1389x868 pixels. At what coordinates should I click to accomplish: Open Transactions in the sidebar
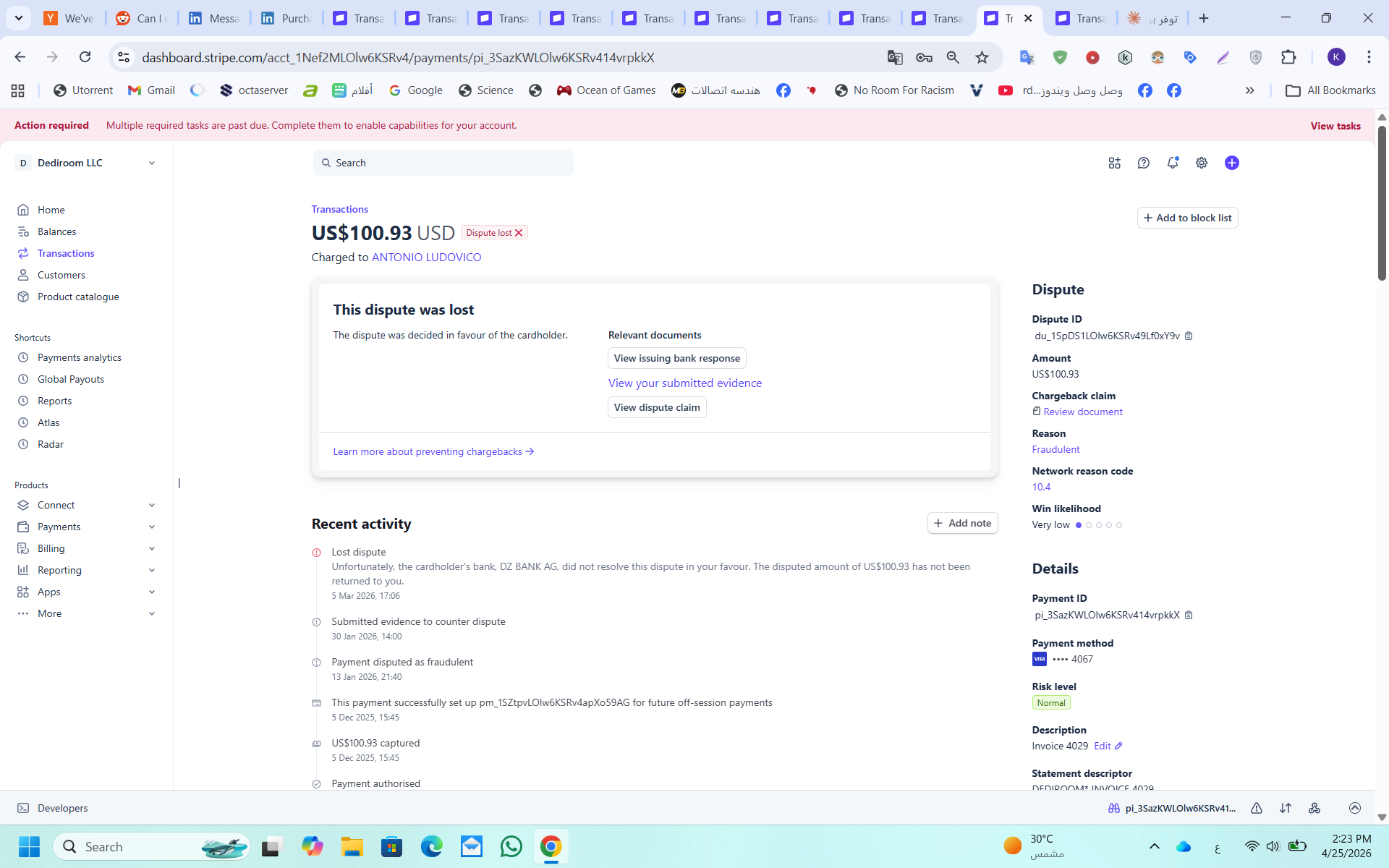pos(66,253)
